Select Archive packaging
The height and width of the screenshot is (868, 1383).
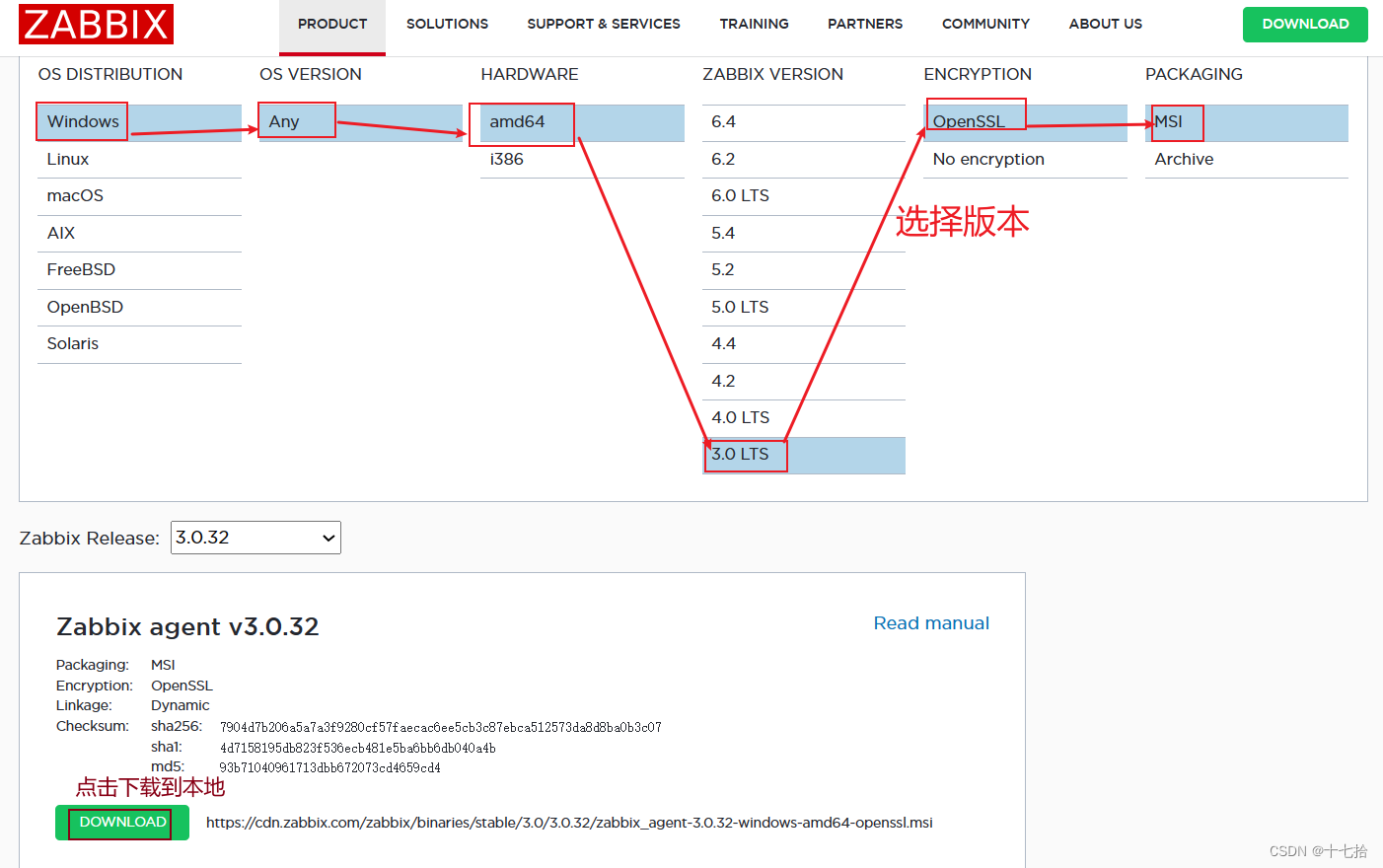[1247, 160]
